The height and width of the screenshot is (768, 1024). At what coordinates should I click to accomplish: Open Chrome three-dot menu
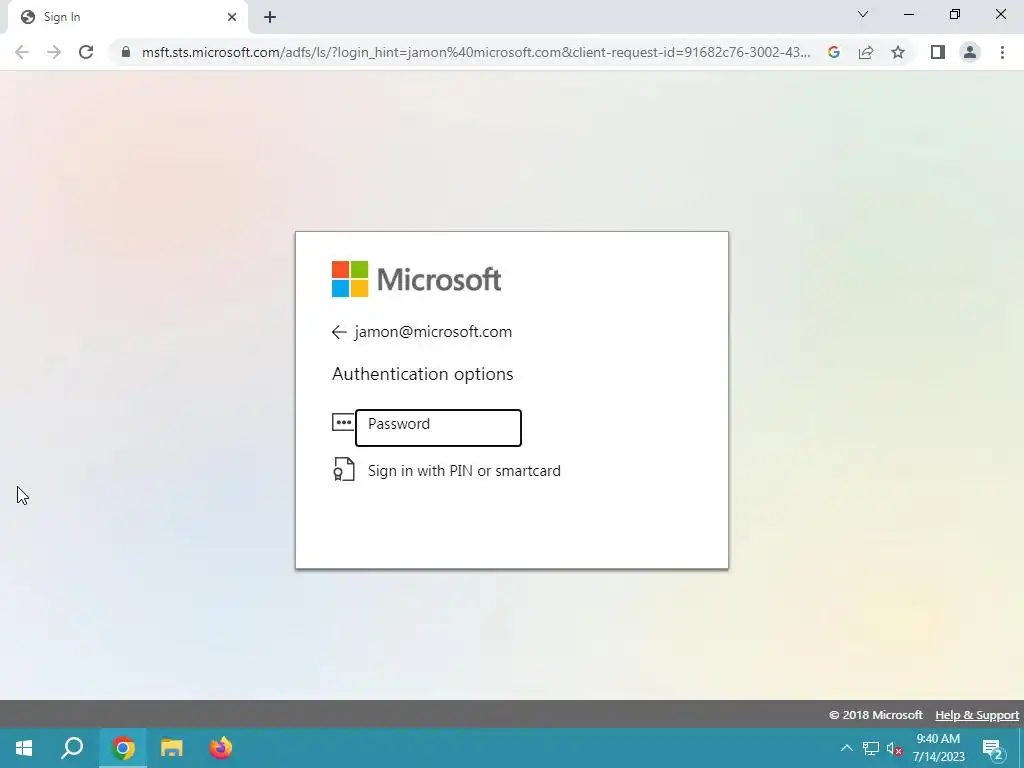tap(1002, 52)
